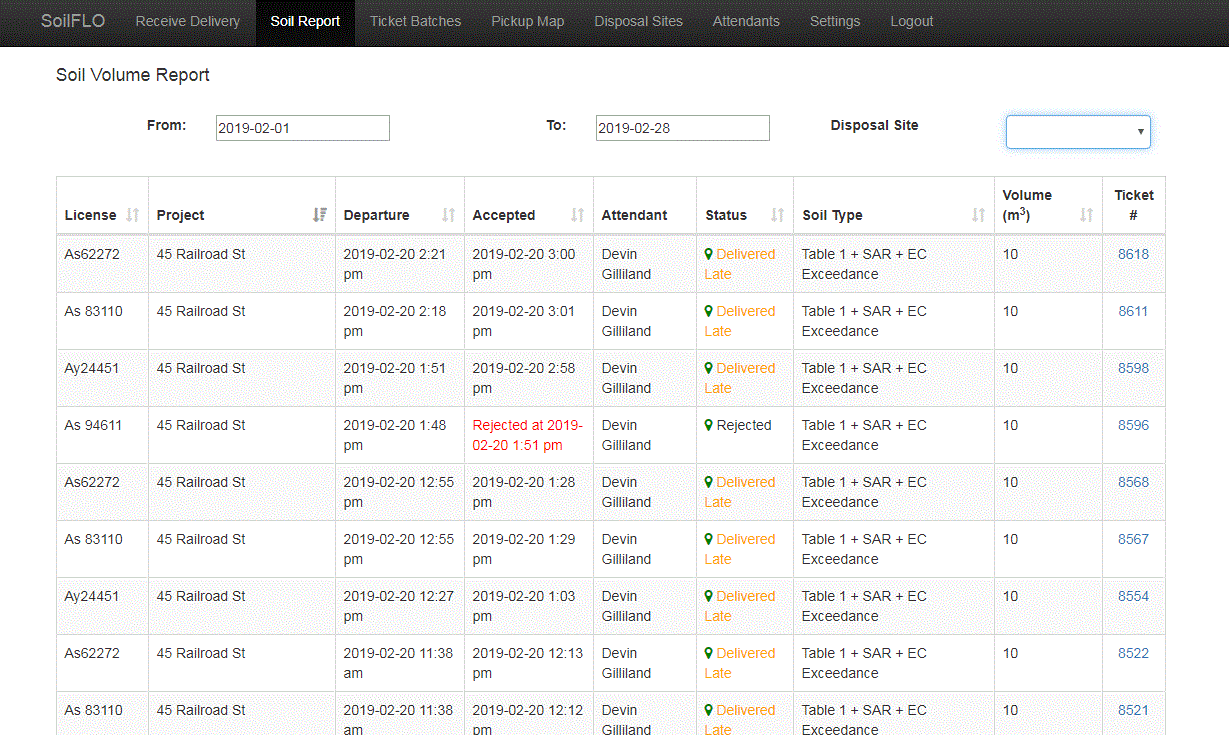
Task: Click the SoilFLO brand logo
Action: [73, 21]
